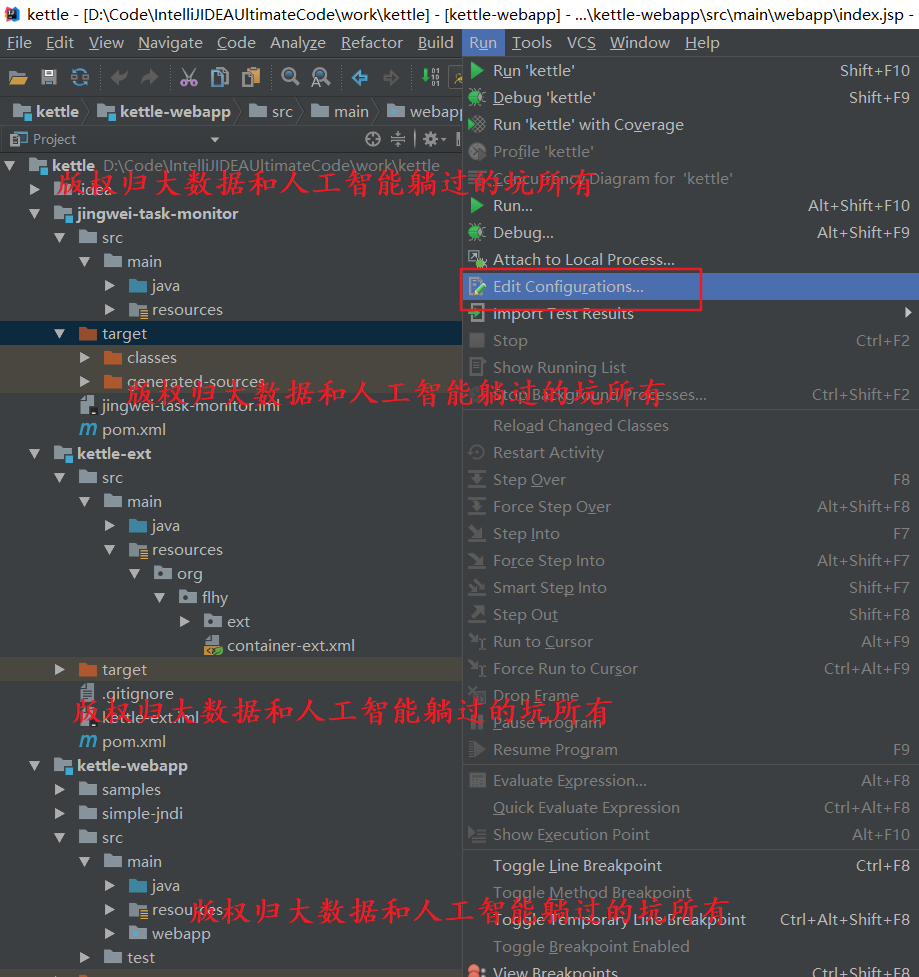The image size is (919, 977).
Task: Click the Copy toolbar icon
Action: point(219,77)
